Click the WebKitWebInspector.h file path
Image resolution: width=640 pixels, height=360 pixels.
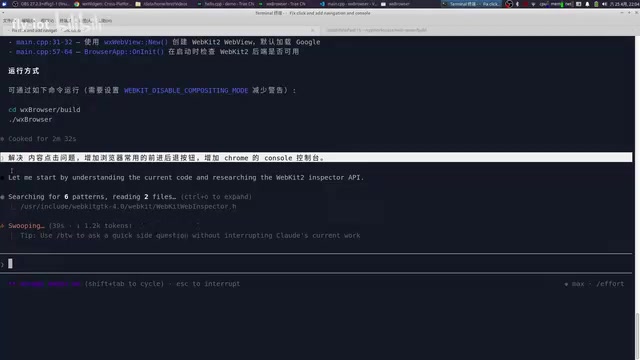[128, 207]
